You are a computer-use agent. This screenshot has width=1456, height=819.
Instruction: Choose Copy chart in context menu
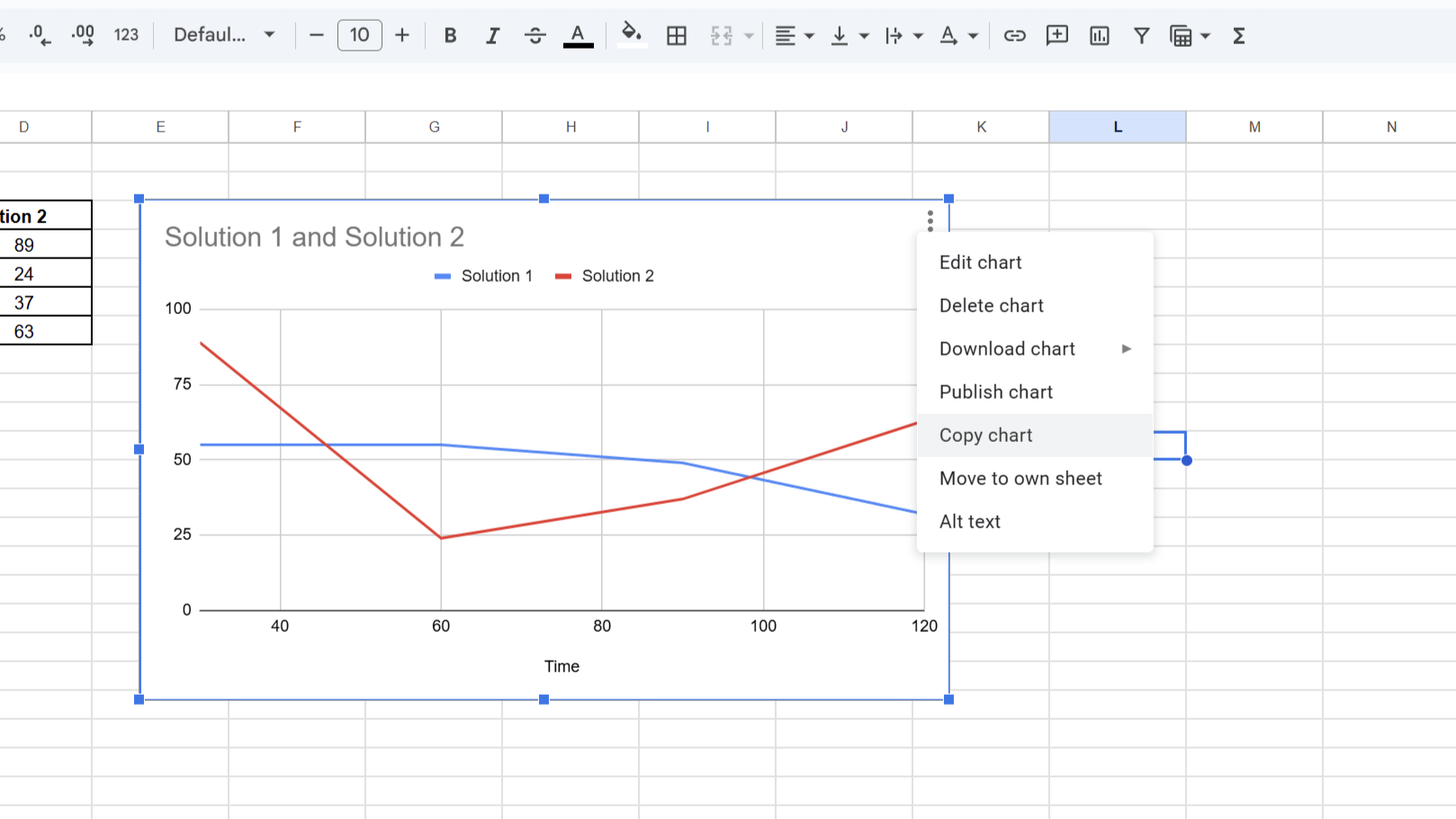986,436
